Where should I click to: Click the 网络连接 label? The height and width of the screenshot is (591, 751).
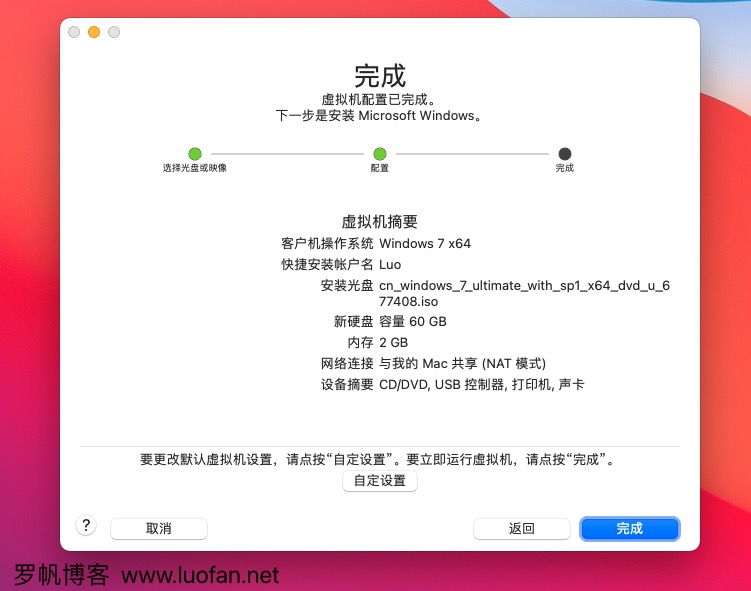(x=347, y=364)
